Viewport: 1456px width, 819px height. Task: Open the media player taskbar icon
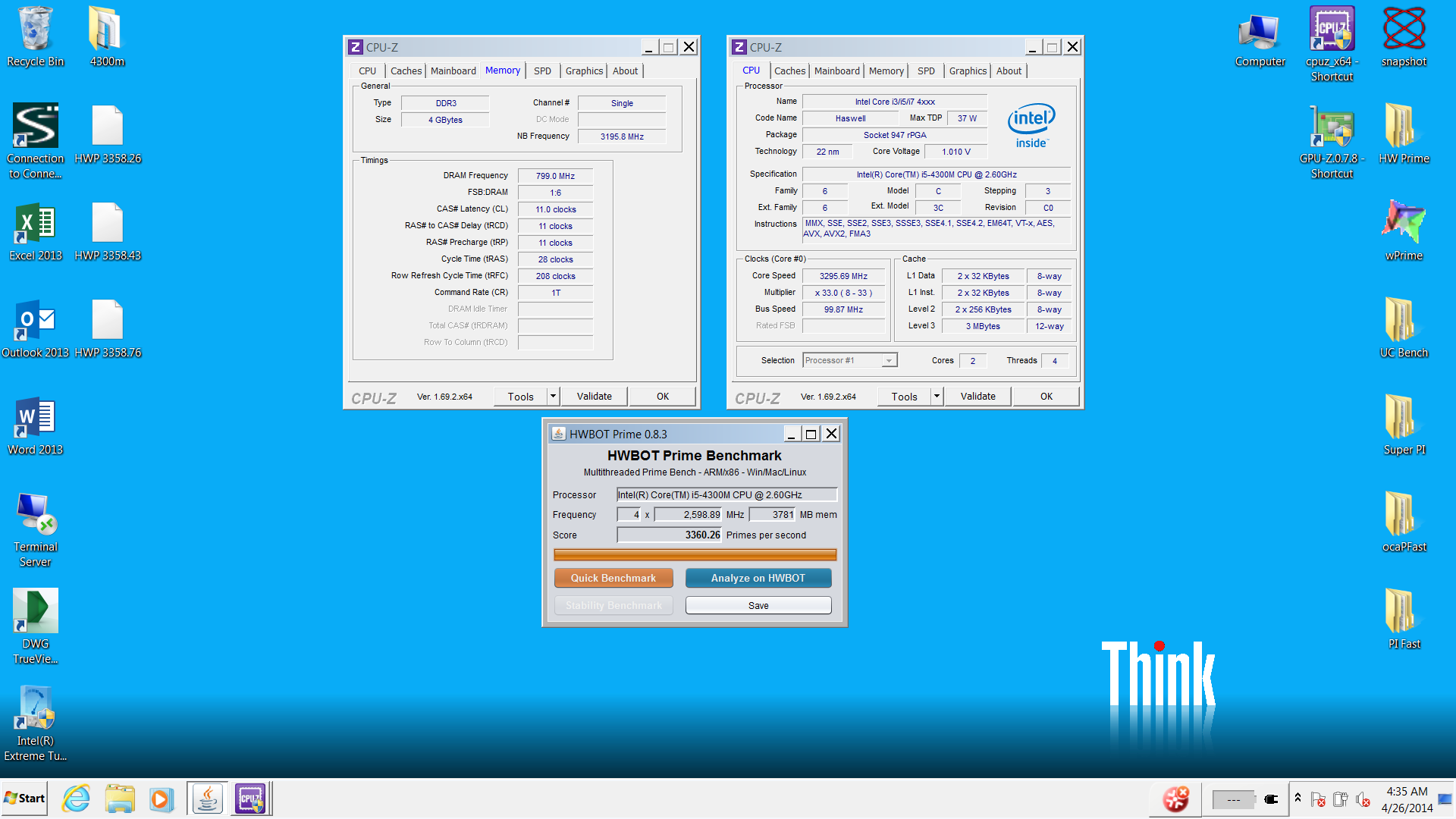[x=161, y=799]
